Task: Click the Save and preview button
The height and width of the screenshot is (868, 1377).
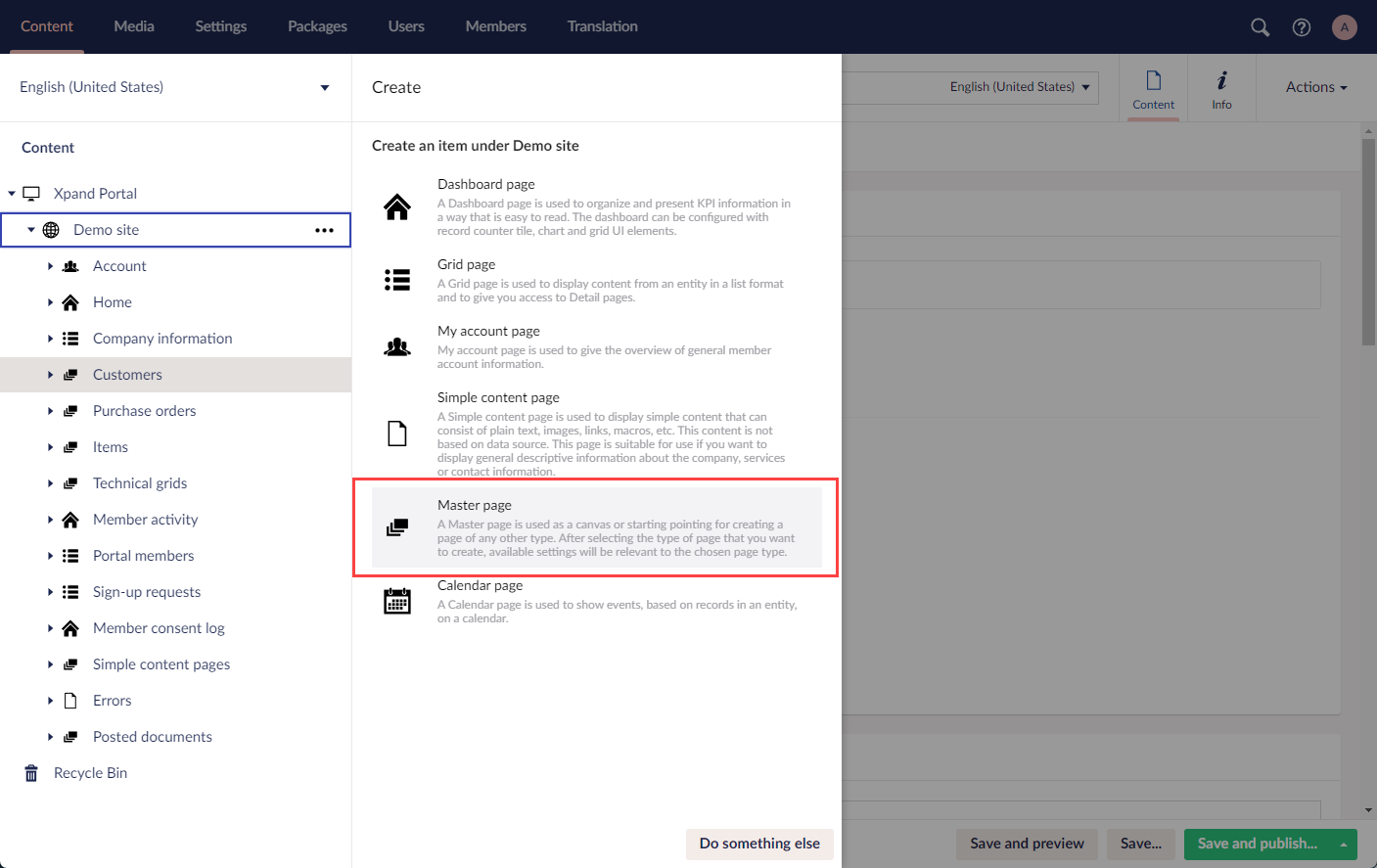Action: (1028, 844)
